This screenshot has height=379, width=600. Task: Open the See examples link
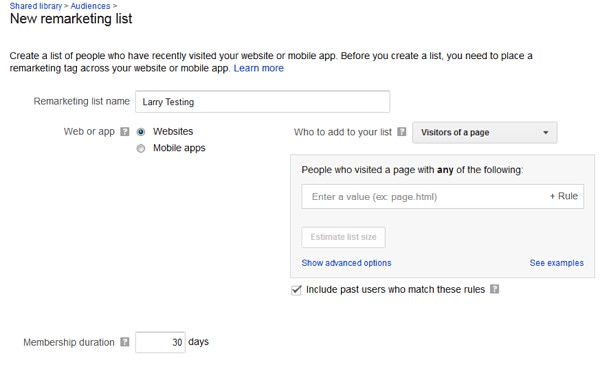tap(556, 263)
